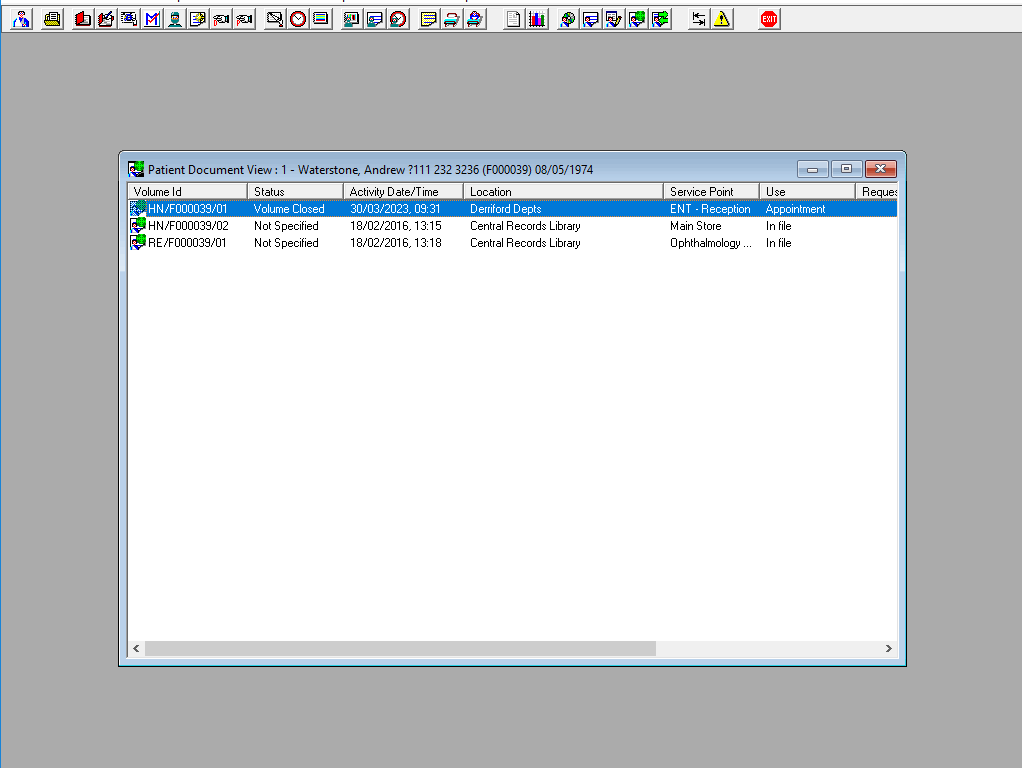
Task: Click the red book toolbar icon
Action: (x=83, y=19)
